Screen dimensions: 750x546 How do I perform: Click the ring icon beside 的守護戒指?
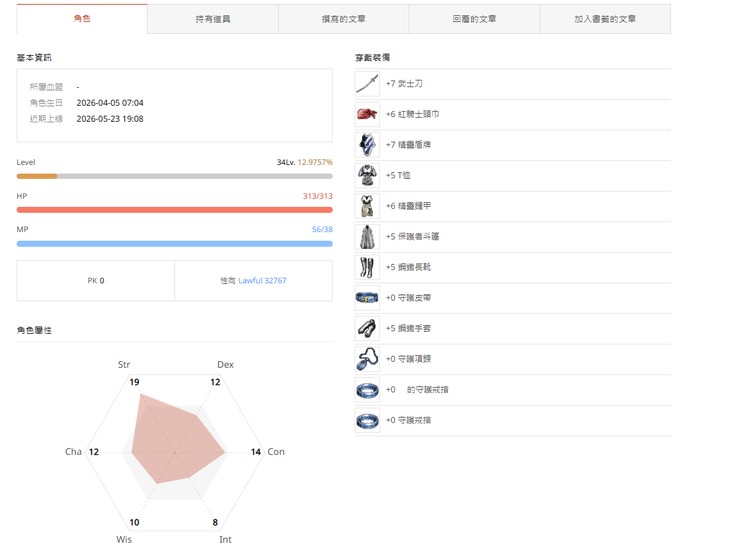point(367,390)
